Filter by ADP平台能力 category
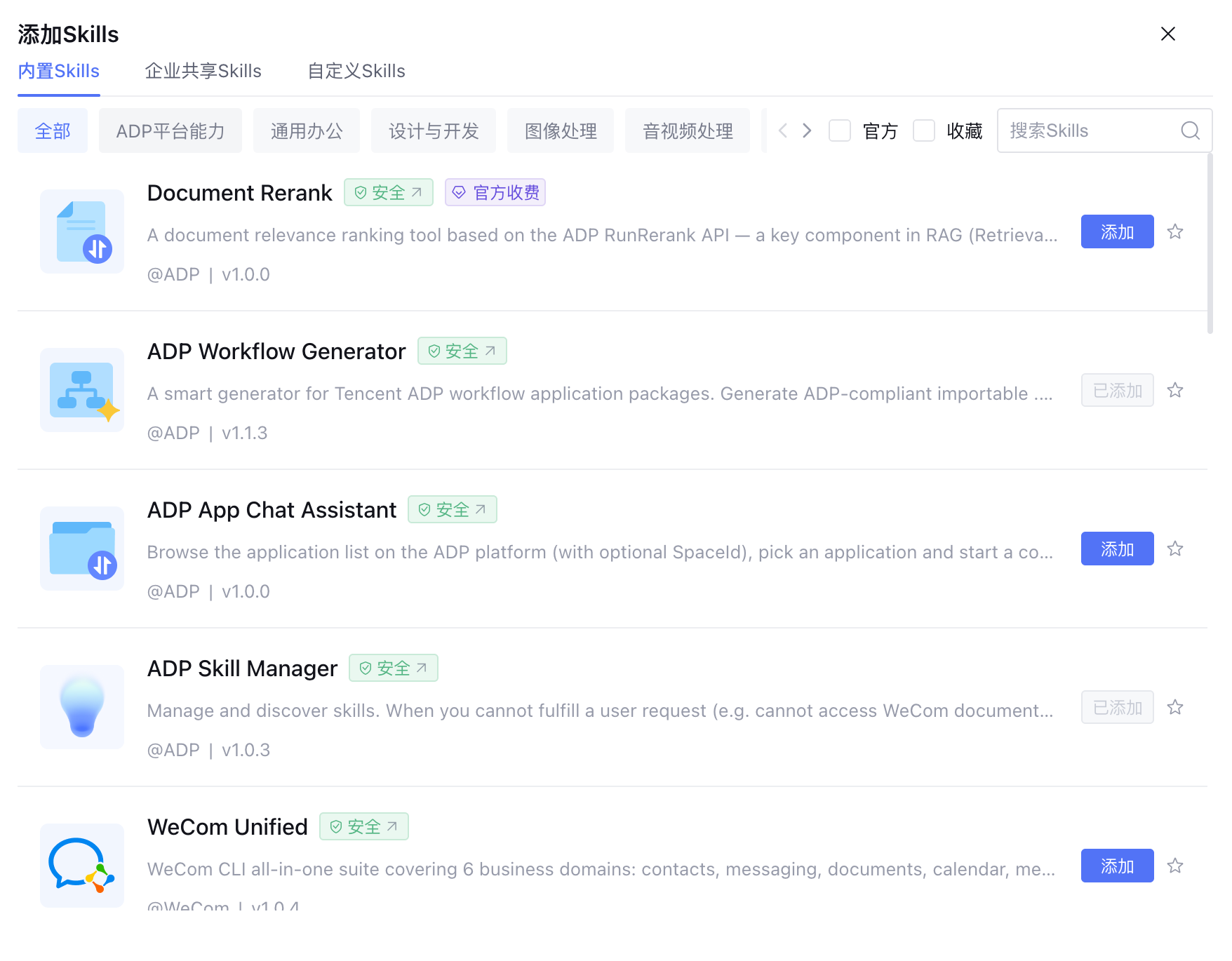 170,130
